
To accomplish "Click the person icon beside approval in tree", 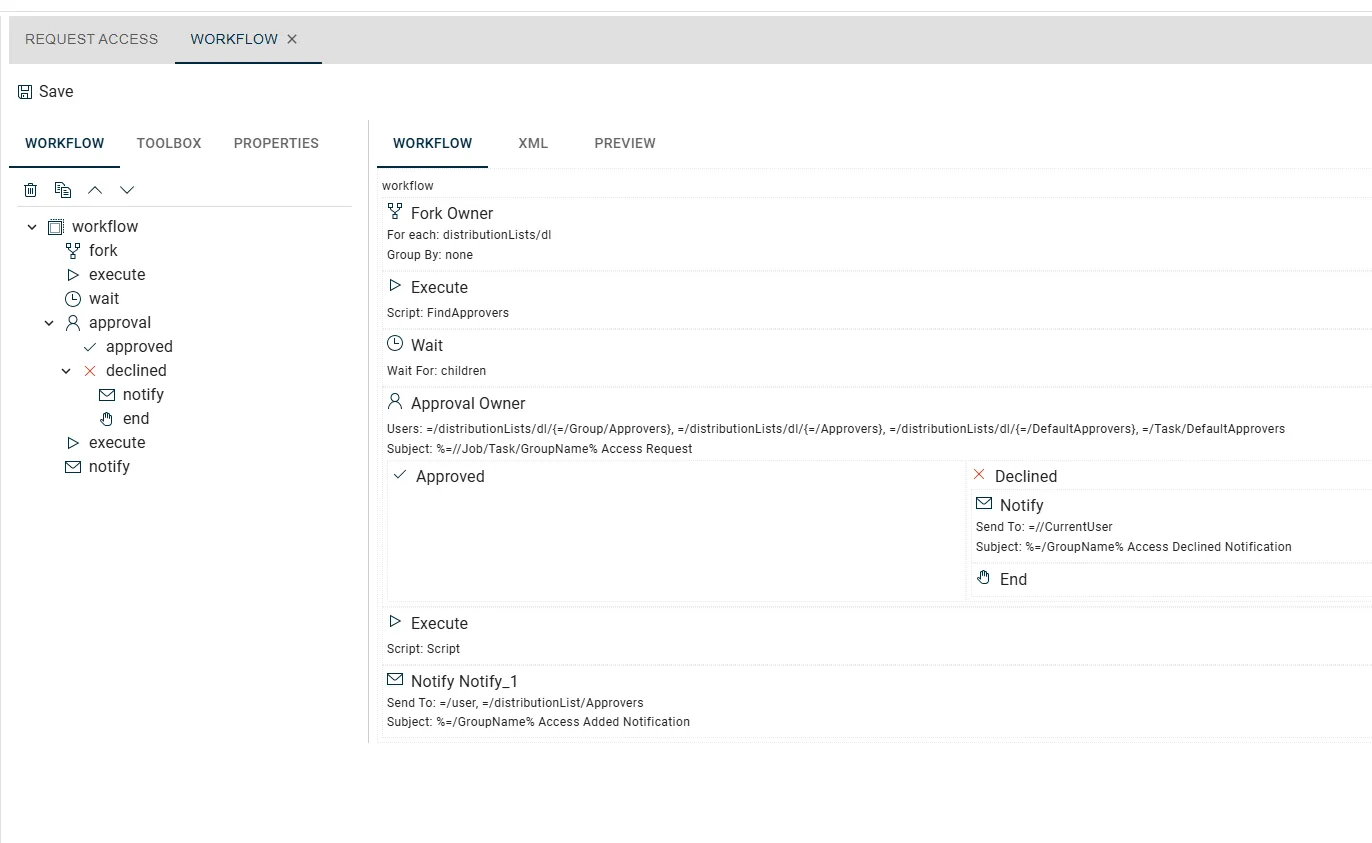I will tap(72, 322).
